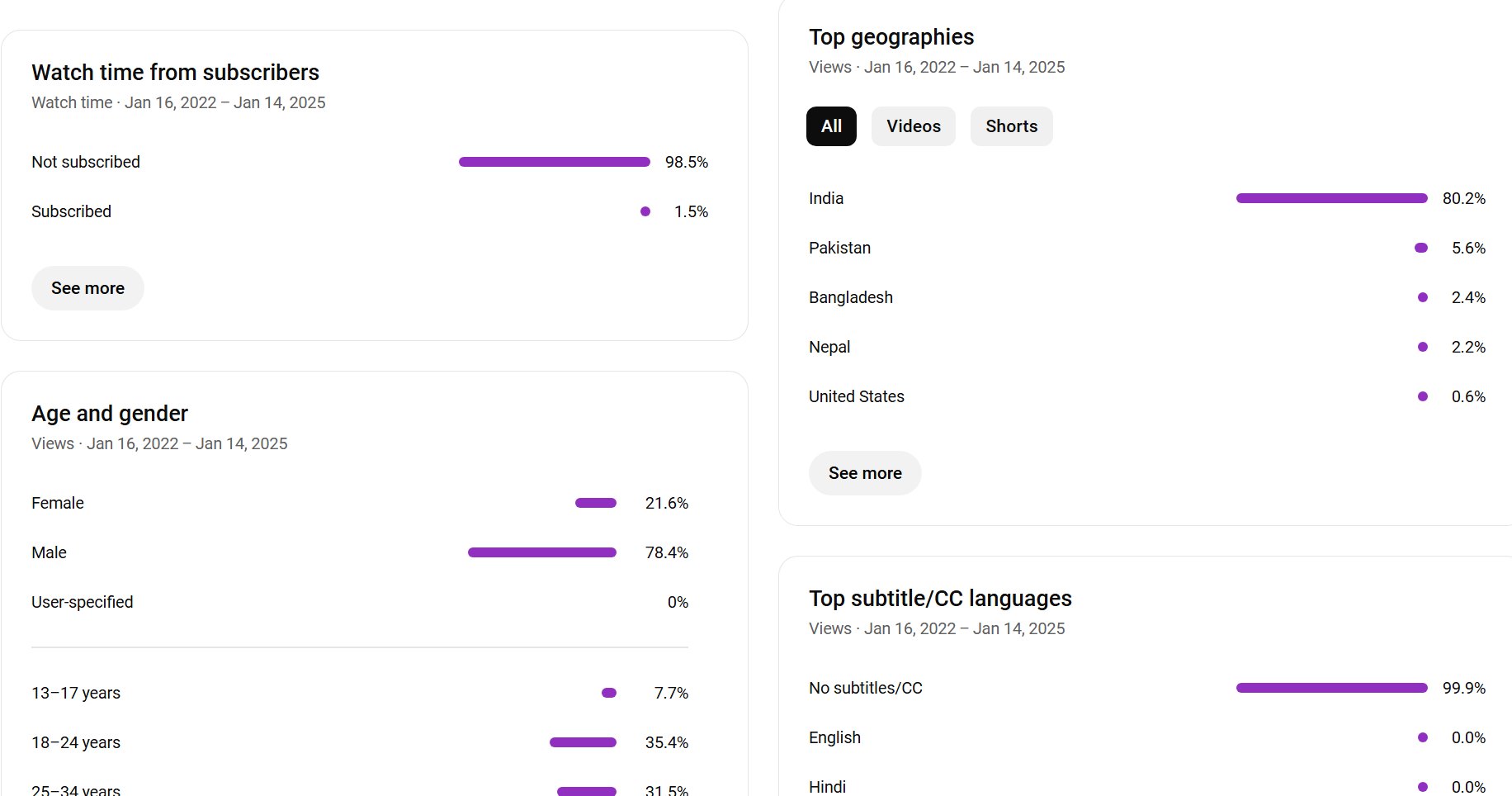The height and width of the screenshot is (796, 1512).
Task: Select the All tab in Top geographies
Action: point(831,126)
